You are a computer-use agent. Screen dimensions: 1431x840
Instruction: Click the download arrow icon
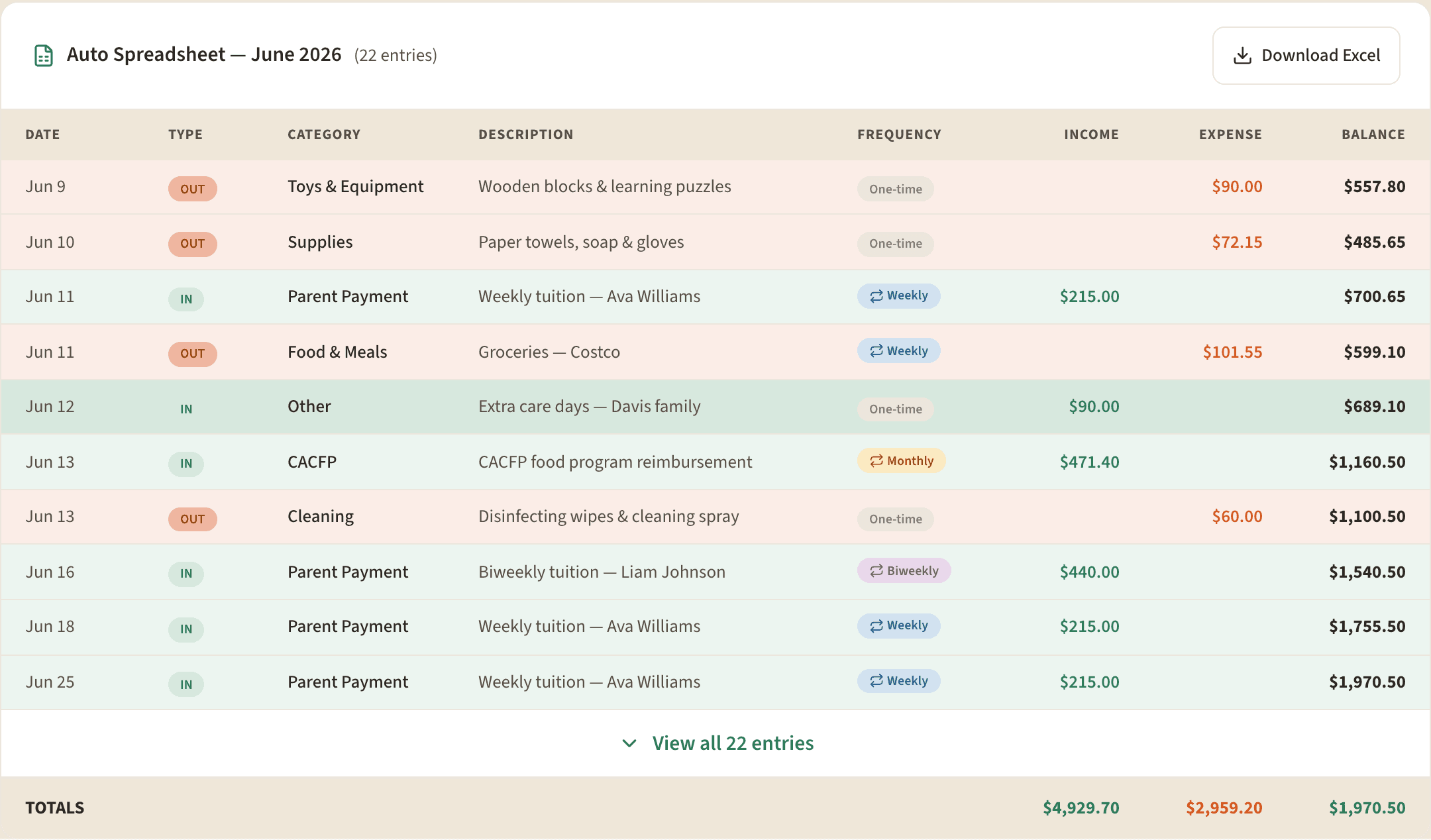(1242, 56)
